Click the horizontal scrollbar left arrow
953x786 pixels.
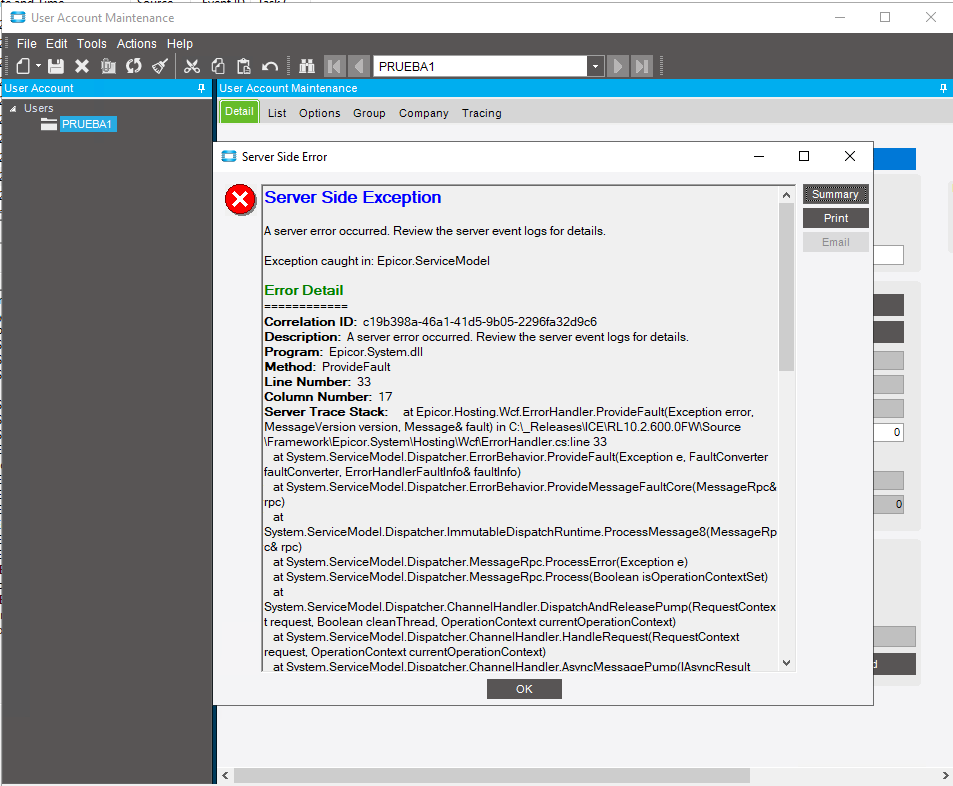pyautogui.click(x=225, y=775)
